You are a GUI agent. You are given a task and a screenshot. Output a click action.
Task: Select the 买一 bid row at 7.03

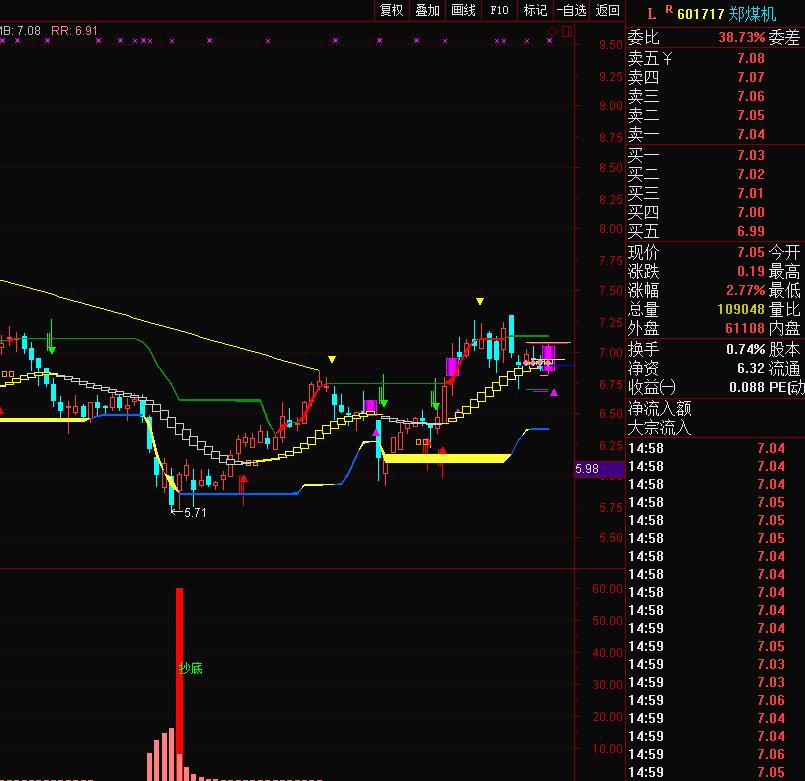(715, 155)
